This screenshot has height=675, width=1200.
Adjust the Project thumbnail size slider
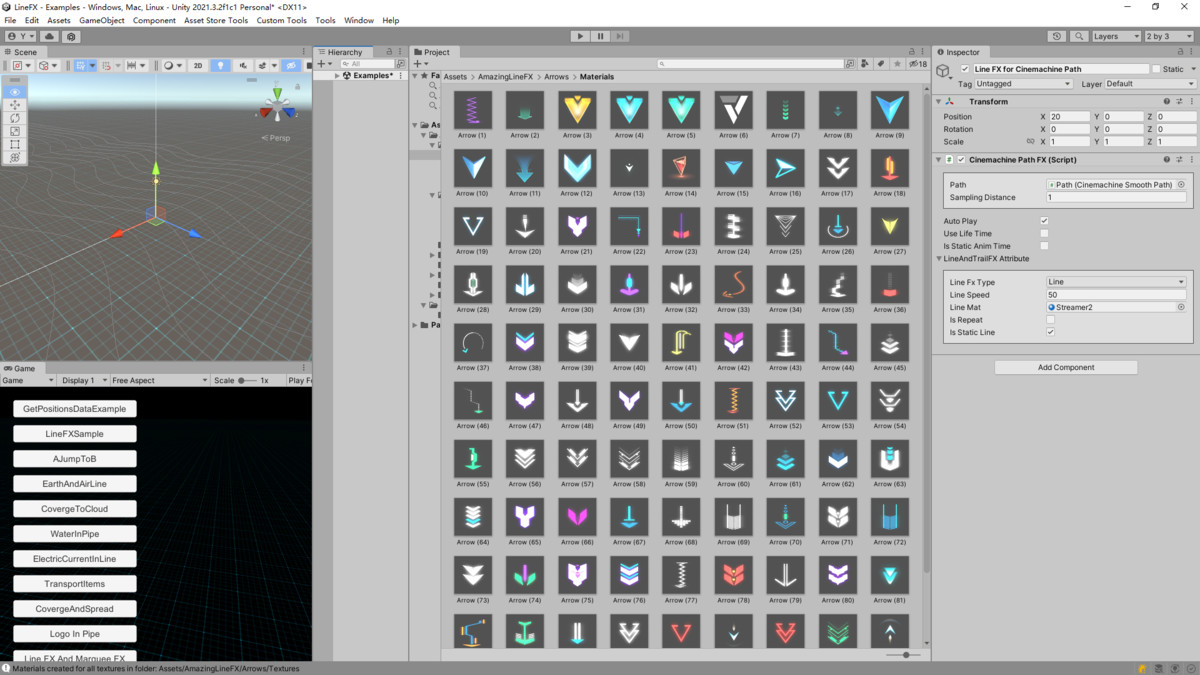point(905,655)
